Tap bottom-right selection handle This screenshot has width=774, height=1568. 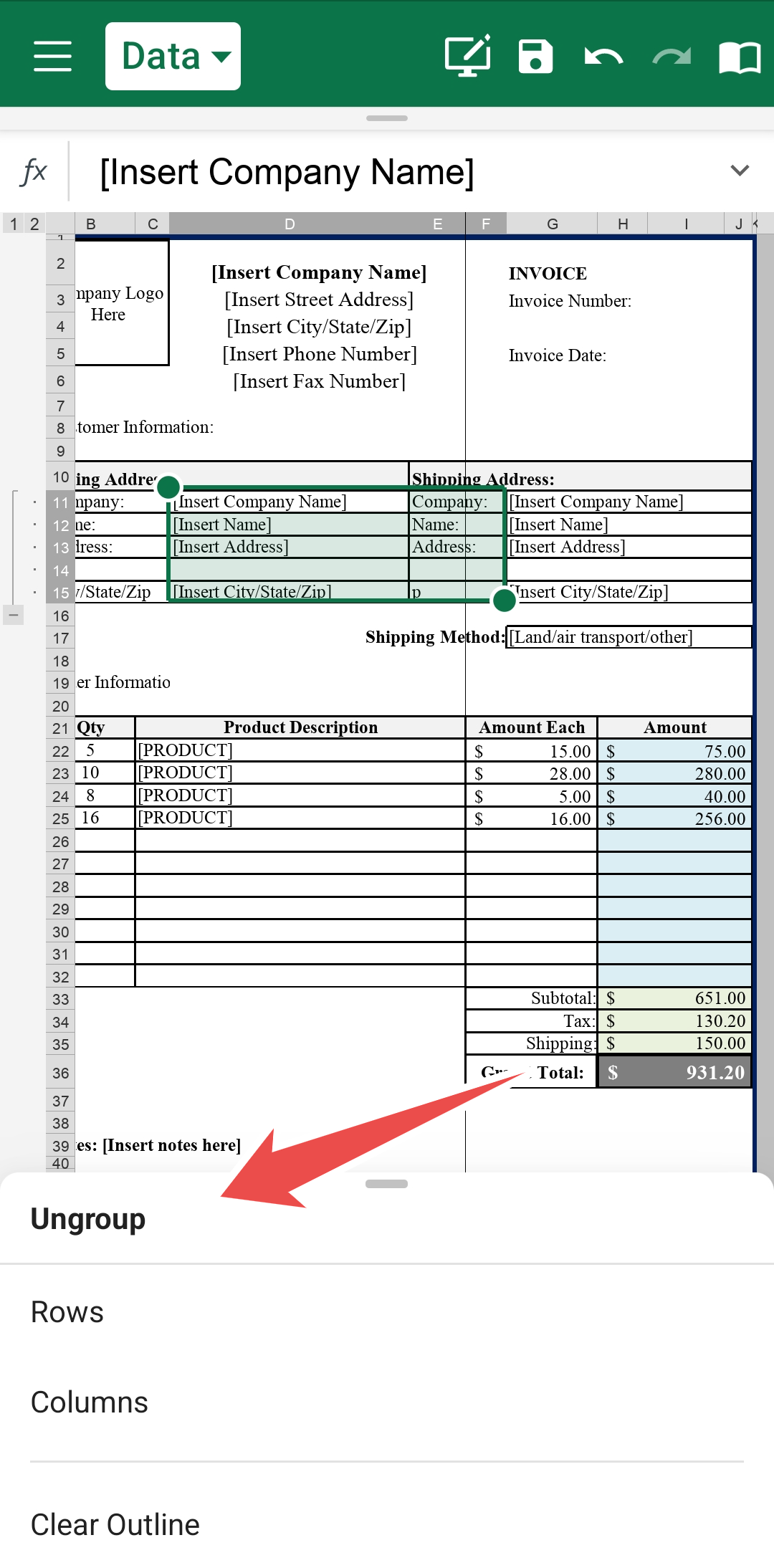[505, 600]
